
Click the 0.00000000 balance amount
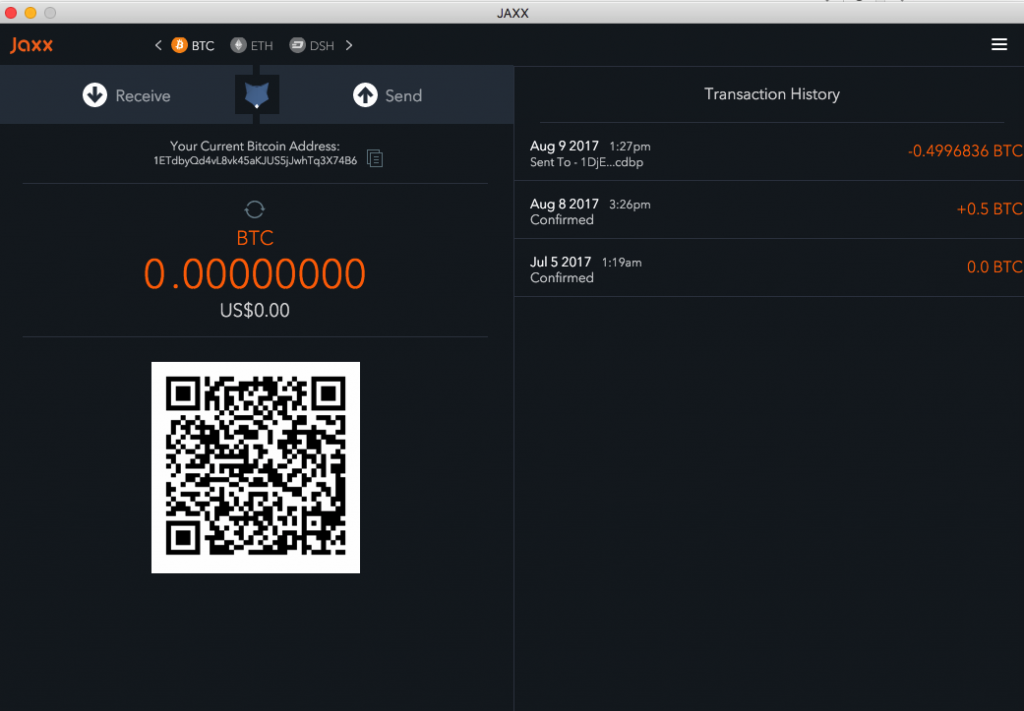click(x=255, y=274)
